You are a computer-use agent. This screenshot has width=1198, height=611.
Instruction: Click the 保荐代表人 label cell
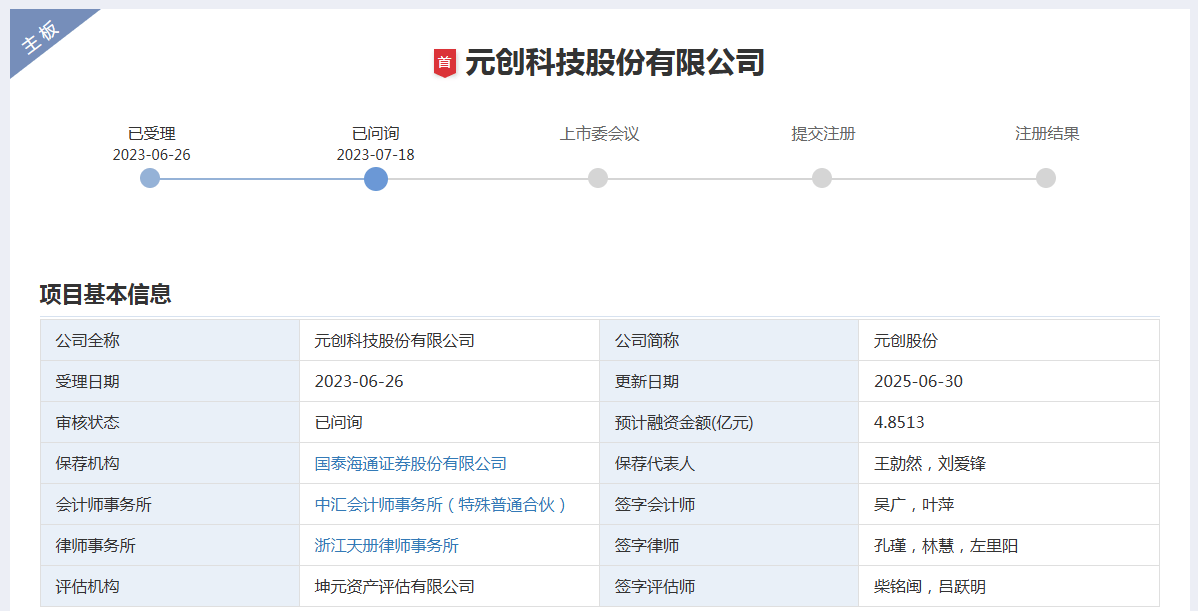pos(729,464)
